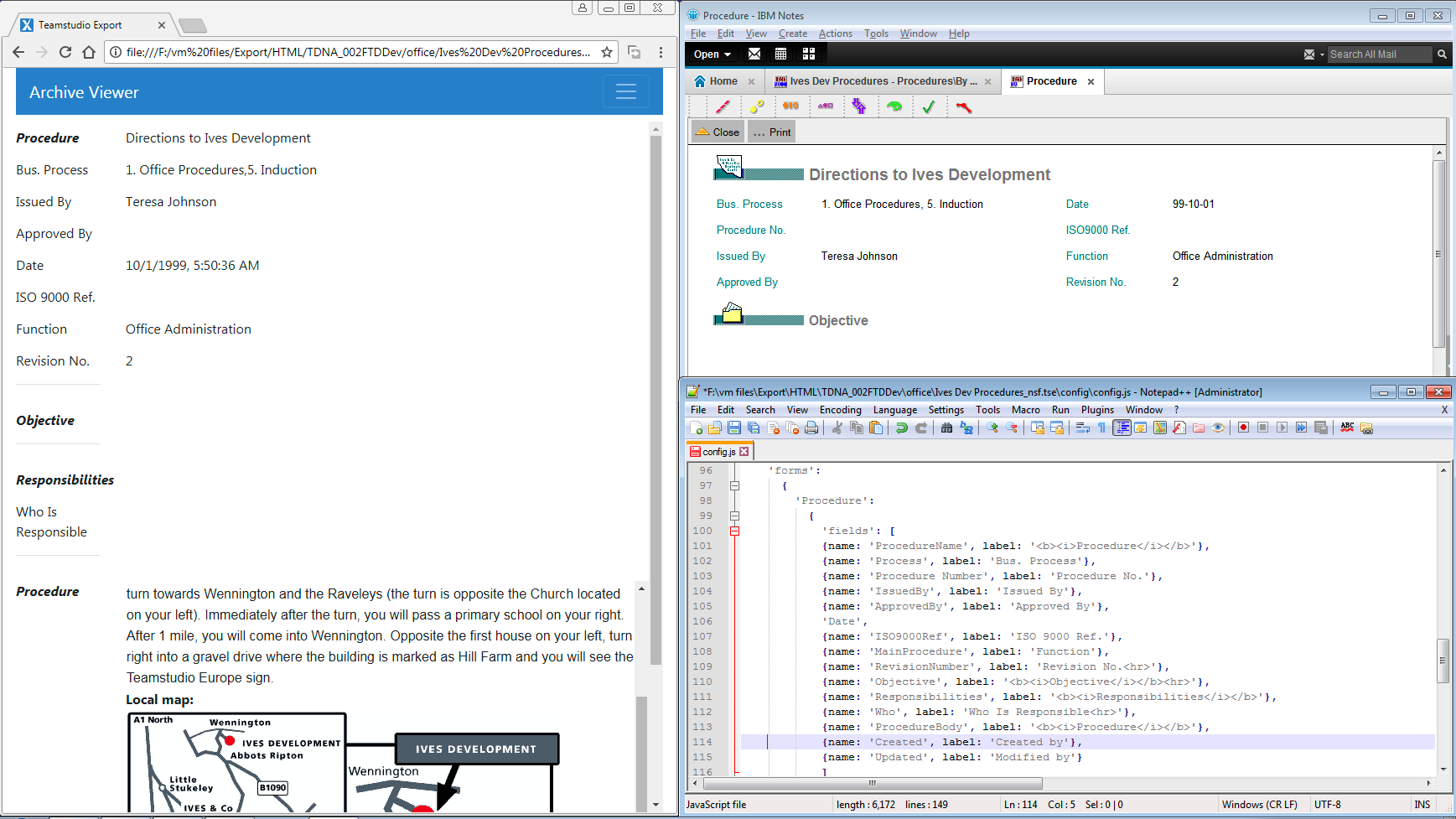Open the Encoding menu in Notepad++

[840, 410]
